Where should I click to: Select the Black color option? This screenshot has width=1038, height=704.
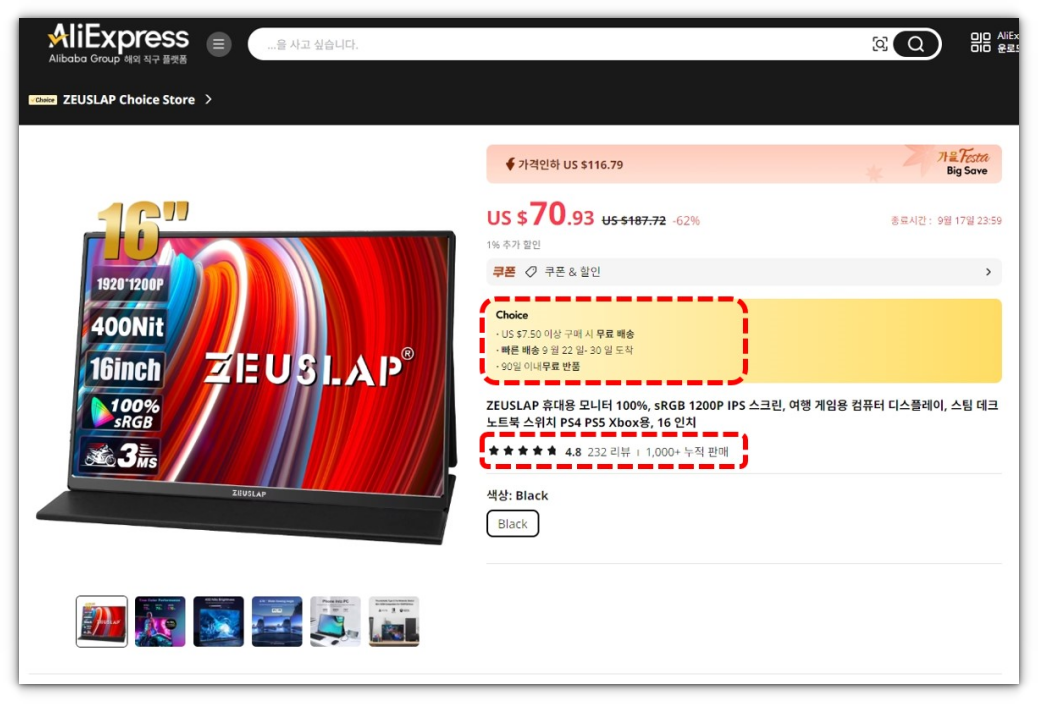(x=512, y=524)
